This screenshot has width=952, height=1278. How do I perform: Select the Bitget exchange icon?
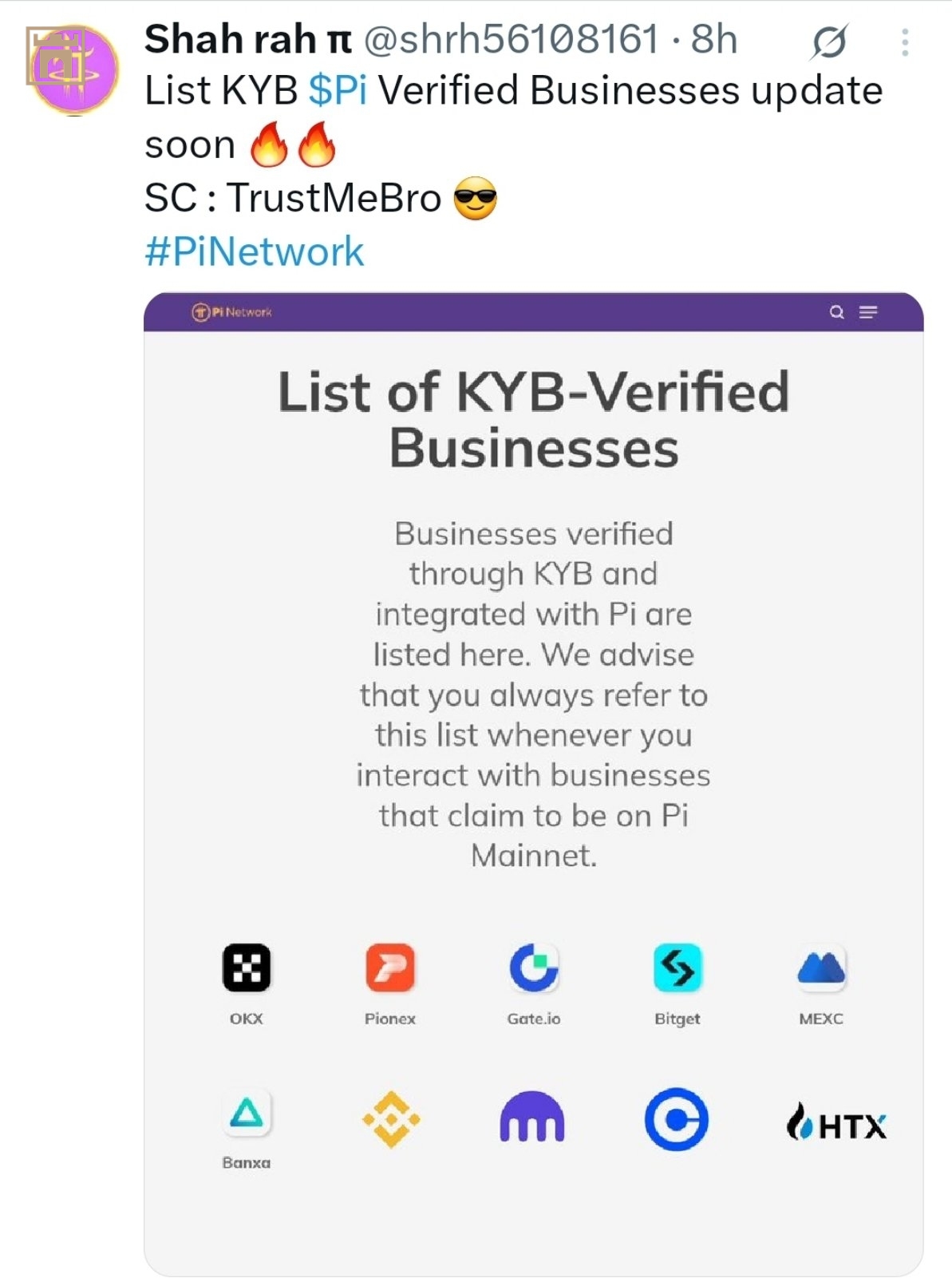tap(677, 967)
